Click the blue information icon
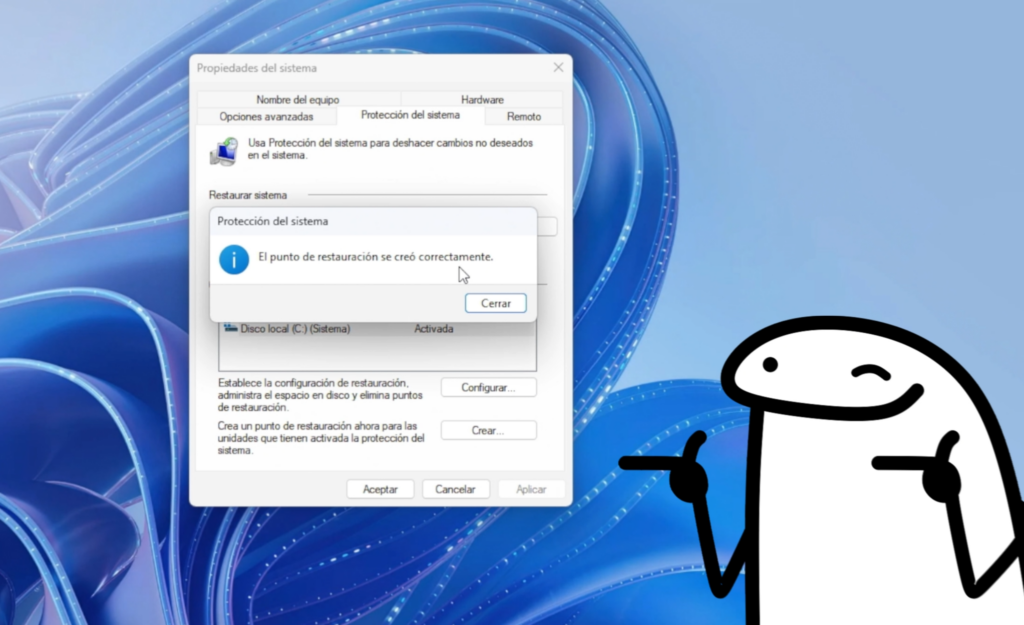 234,259
